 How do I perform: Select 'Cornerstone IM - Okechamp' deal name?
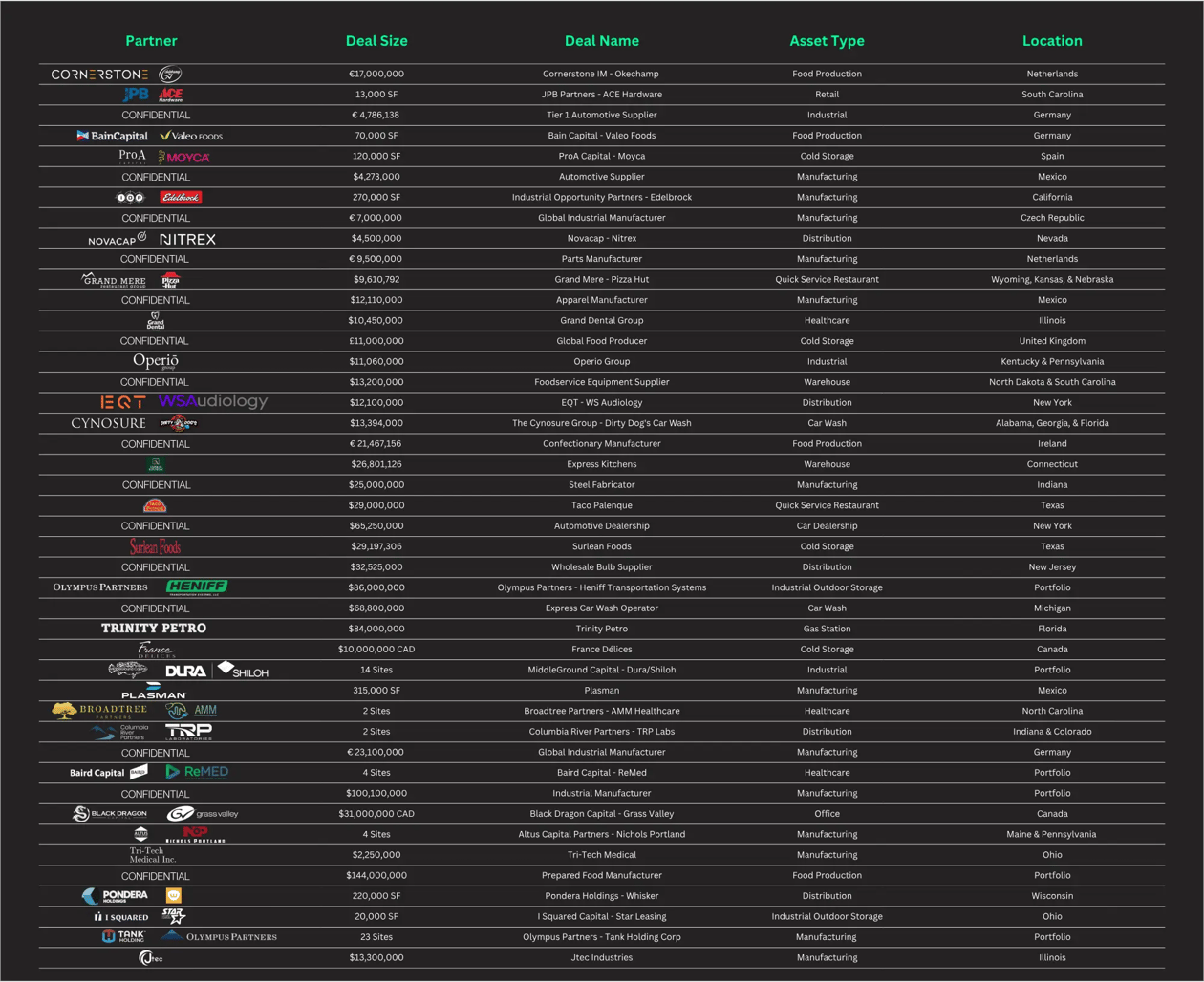(x=601, y=74)
